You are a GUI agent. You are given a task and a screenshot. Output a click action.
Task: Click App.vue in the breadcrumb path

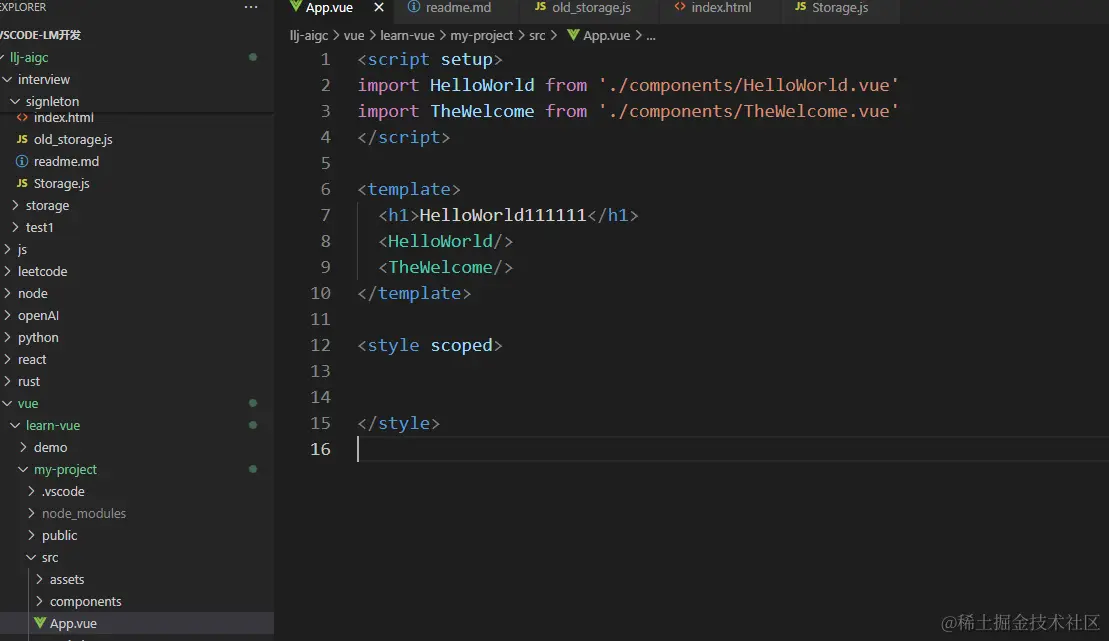coord(606,35)
